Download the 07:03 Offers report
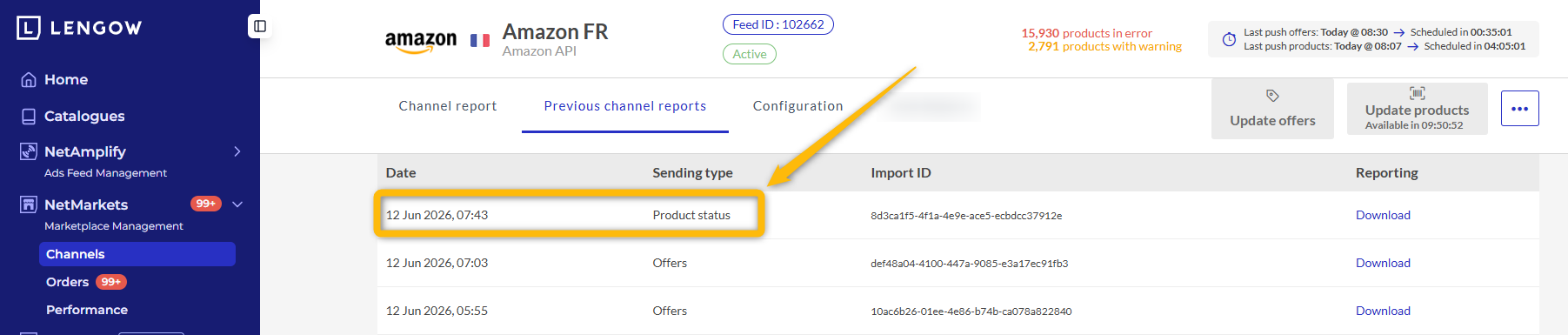1568x335 pixels. tap(1383, 264)
